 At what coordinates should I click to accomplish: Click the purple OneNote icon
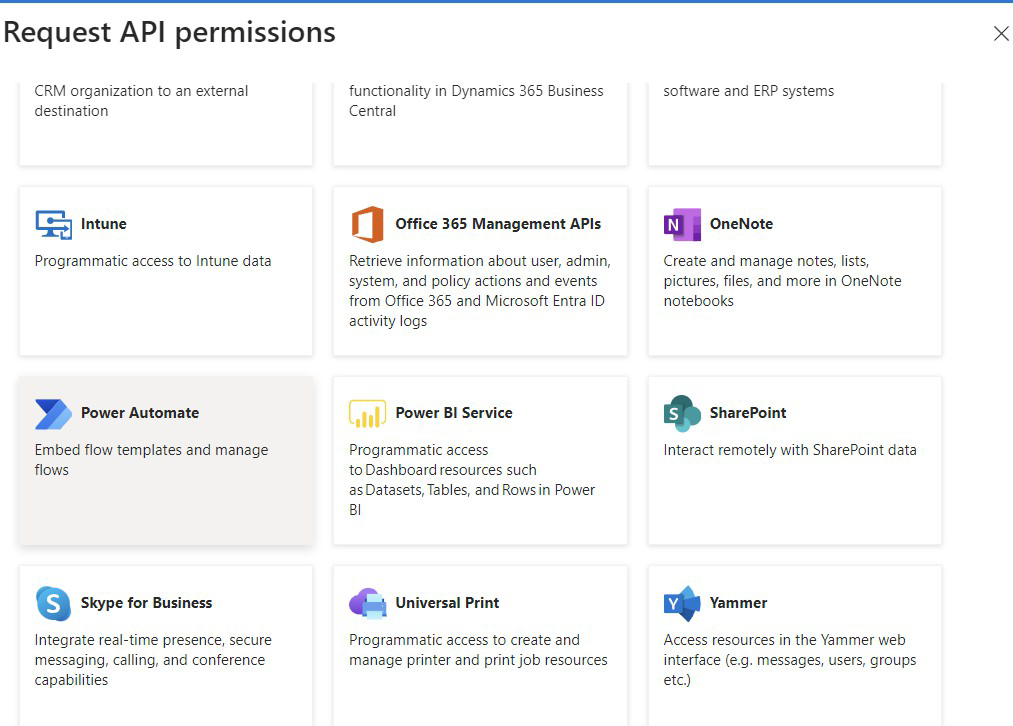[x=682, y=224]
